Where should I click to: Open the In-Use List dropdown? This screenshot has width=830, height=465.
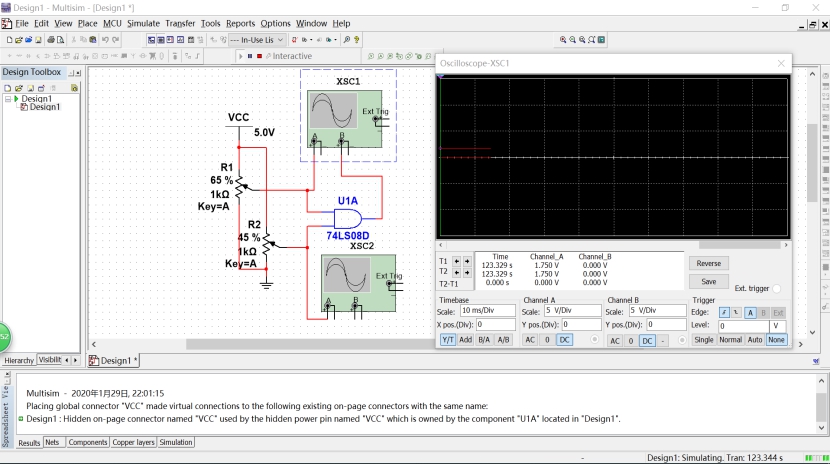coord(280,40)
